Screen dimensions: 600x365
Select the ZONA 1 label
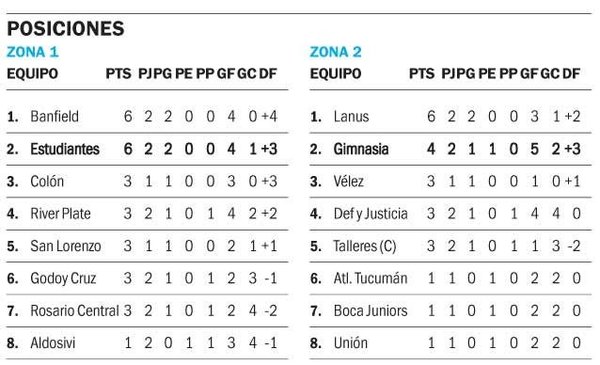click(x=33, y=52)
